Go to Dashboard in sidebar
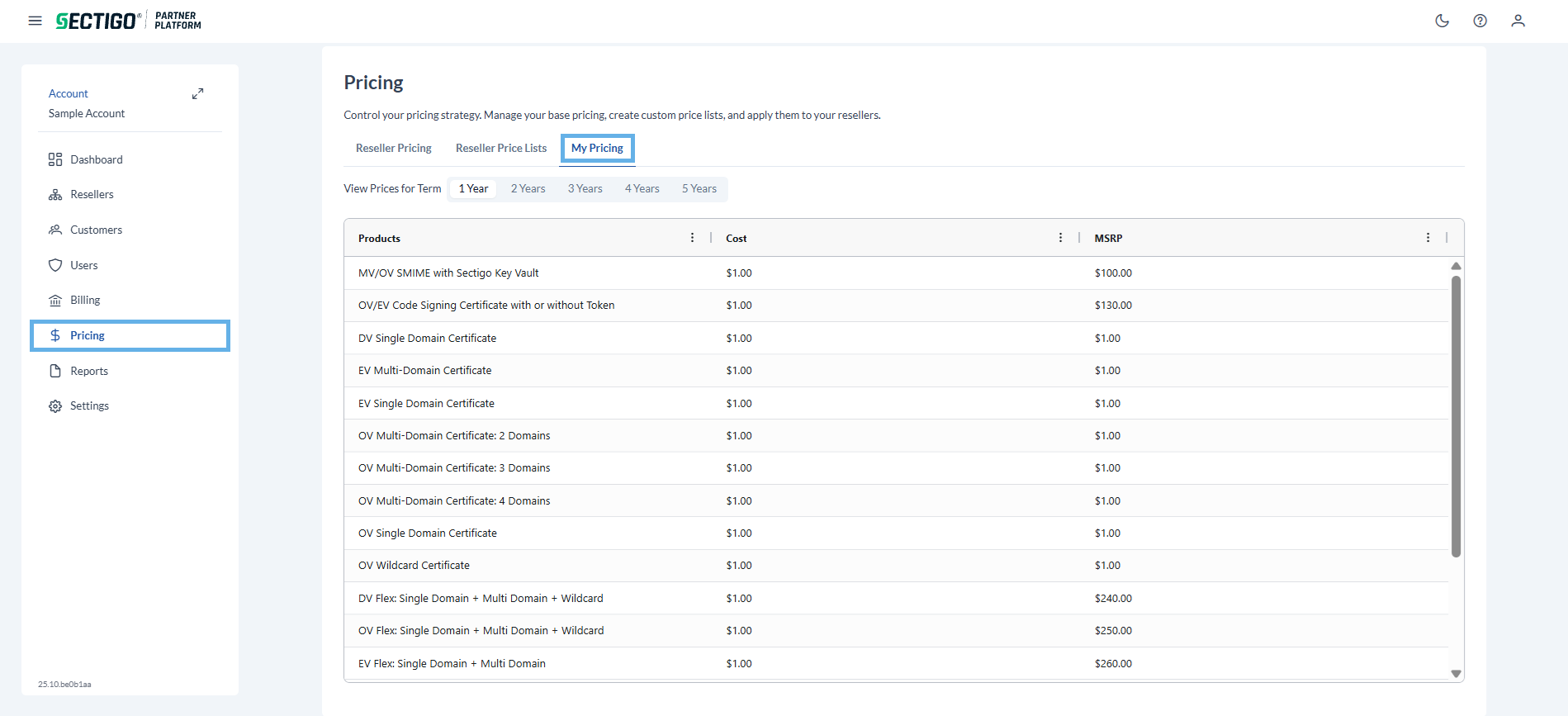The height and width of the screenshot is (716, 1568). click(97, 159)
